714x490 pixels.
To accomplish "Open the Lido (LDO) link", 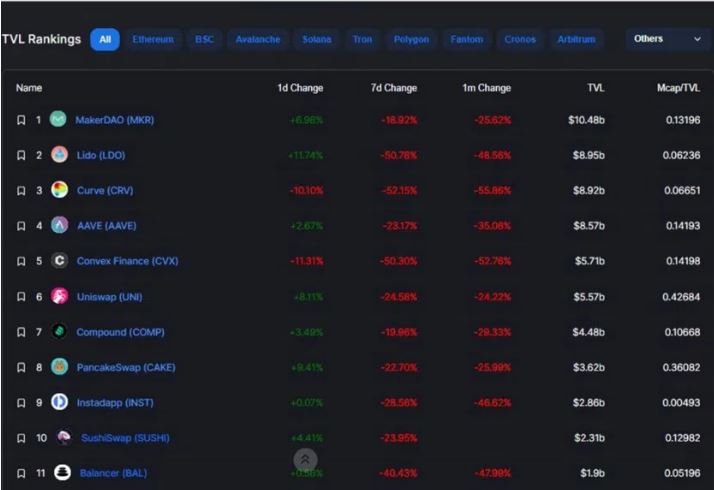I will pos(101,155).
